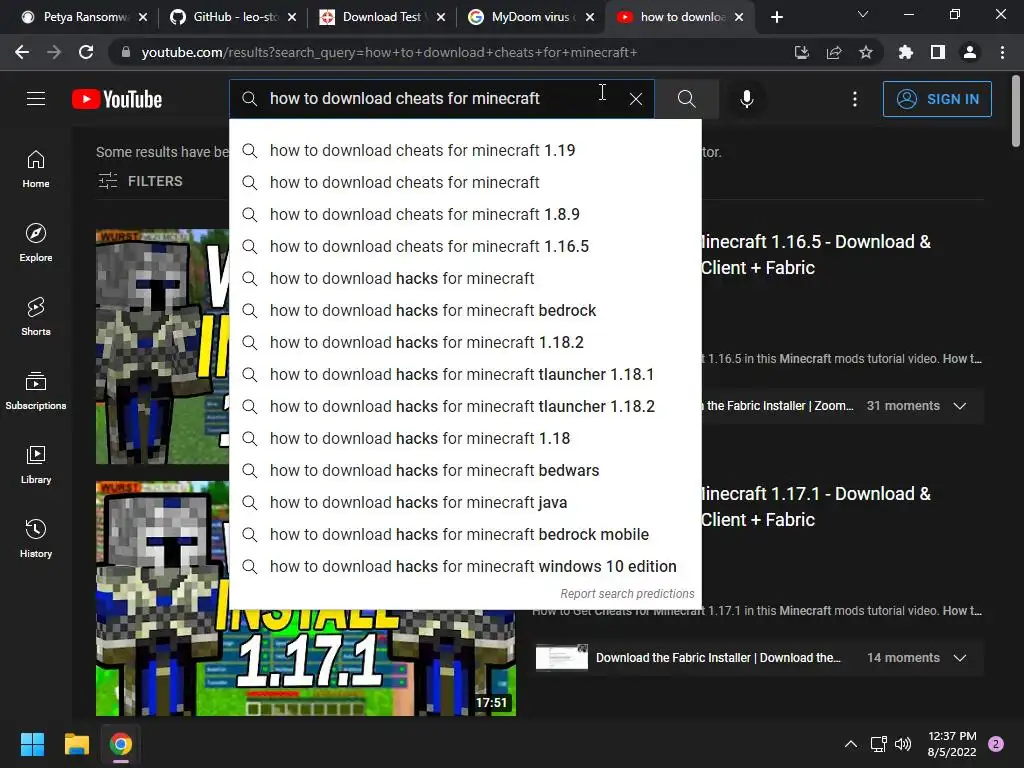The width and height of the screenshot is (1024, 768).
Task: Open the Minecraft 1.16.5 video title
Action: point(816,255)
